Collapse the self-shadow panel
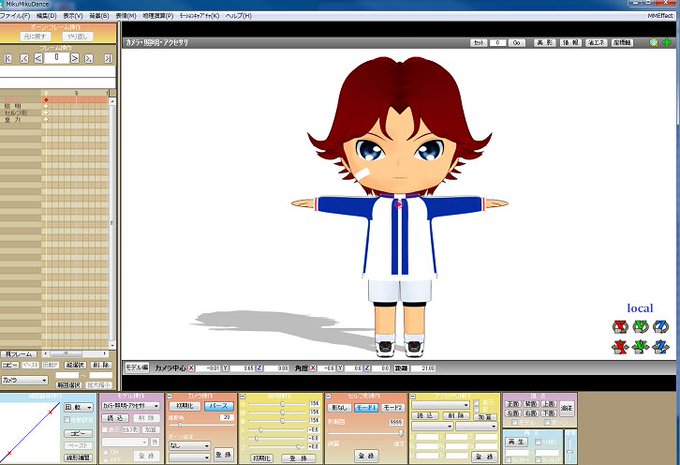Screen dimensions: 680x465 click(x=328, y=396)
